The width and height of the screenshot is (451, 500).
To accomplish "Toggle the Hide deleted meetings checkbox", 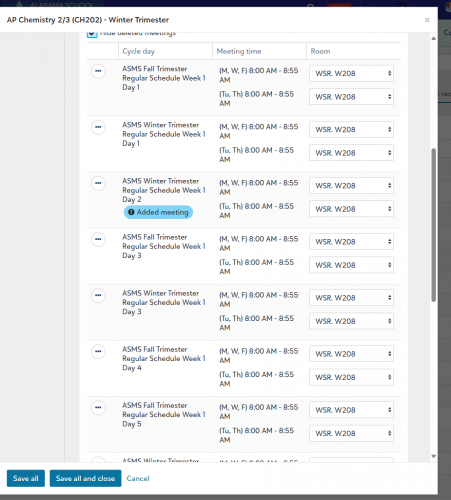I will (92, 34).
